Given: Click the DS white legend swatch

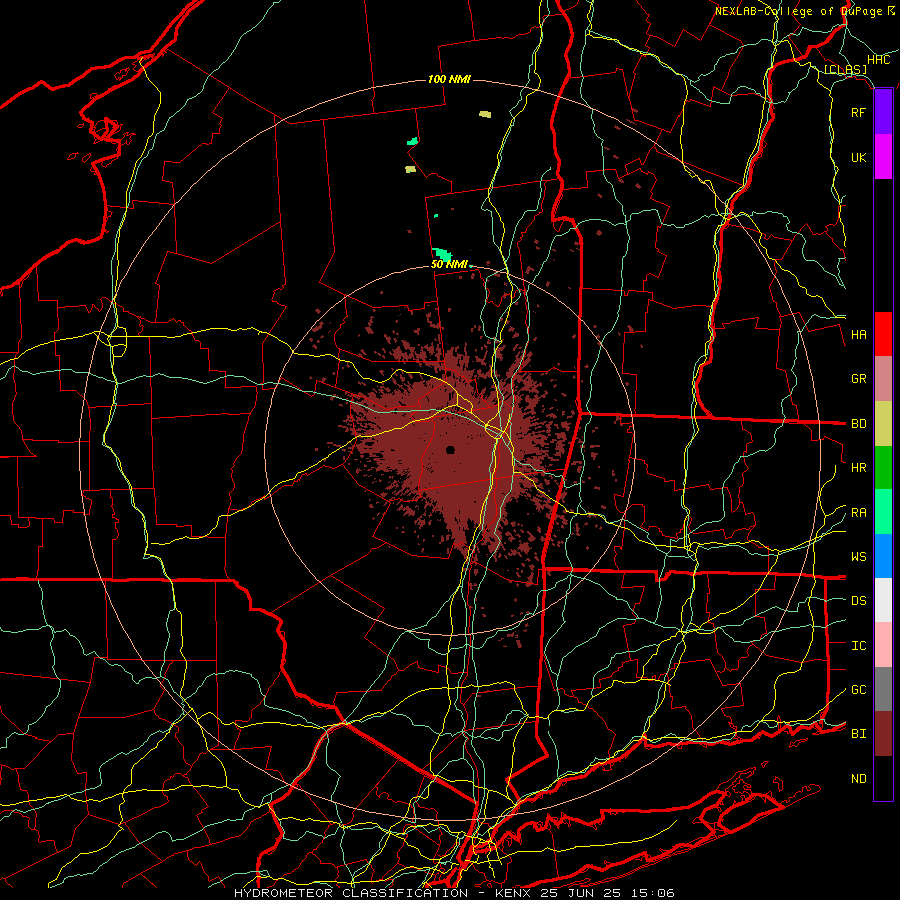Looking at the screenshot, I should click(883, 600).
